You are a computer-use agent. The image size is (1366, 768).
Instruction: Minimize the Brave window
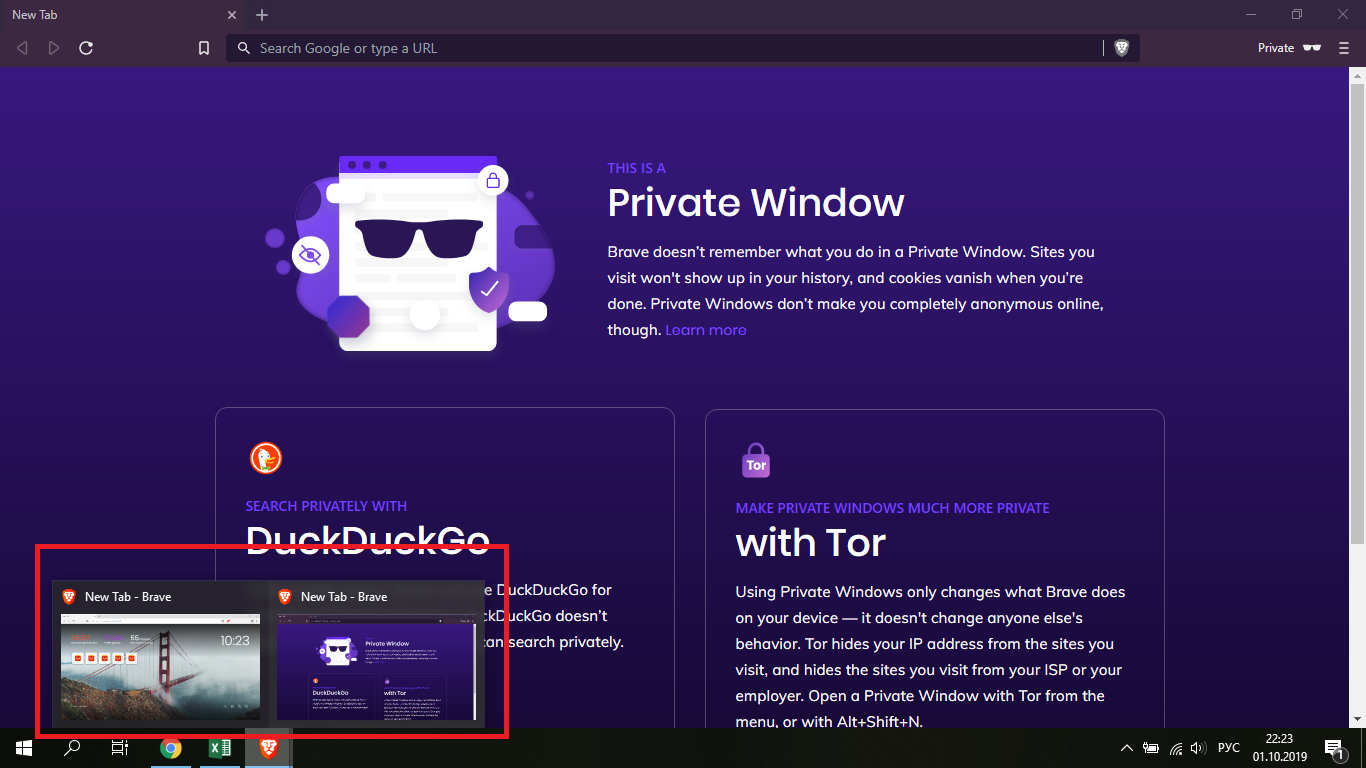1251,15
